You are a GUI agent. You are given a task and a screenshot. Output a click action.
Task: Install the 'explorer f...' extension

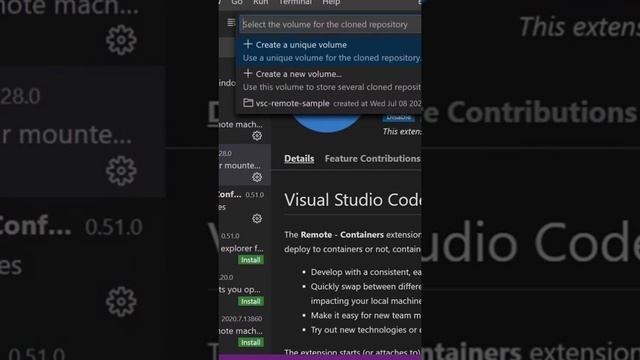(x=251, y=260)
